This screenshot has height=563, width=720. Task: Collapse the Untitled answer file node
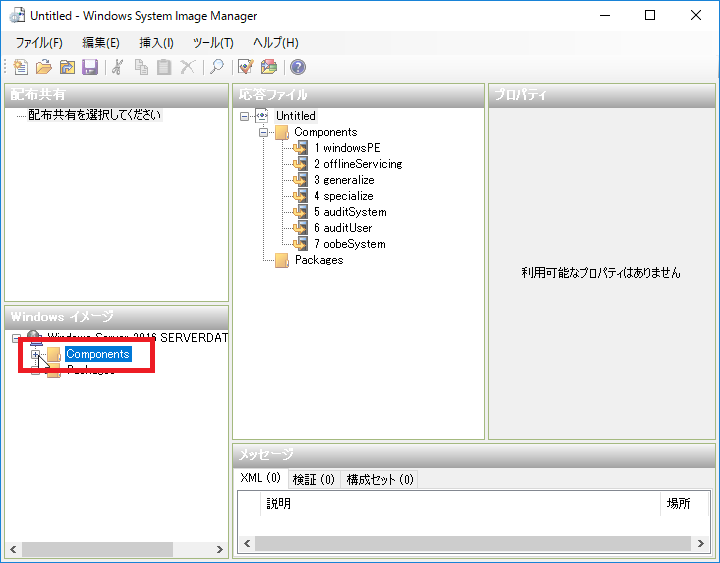[x=245, y=116]
